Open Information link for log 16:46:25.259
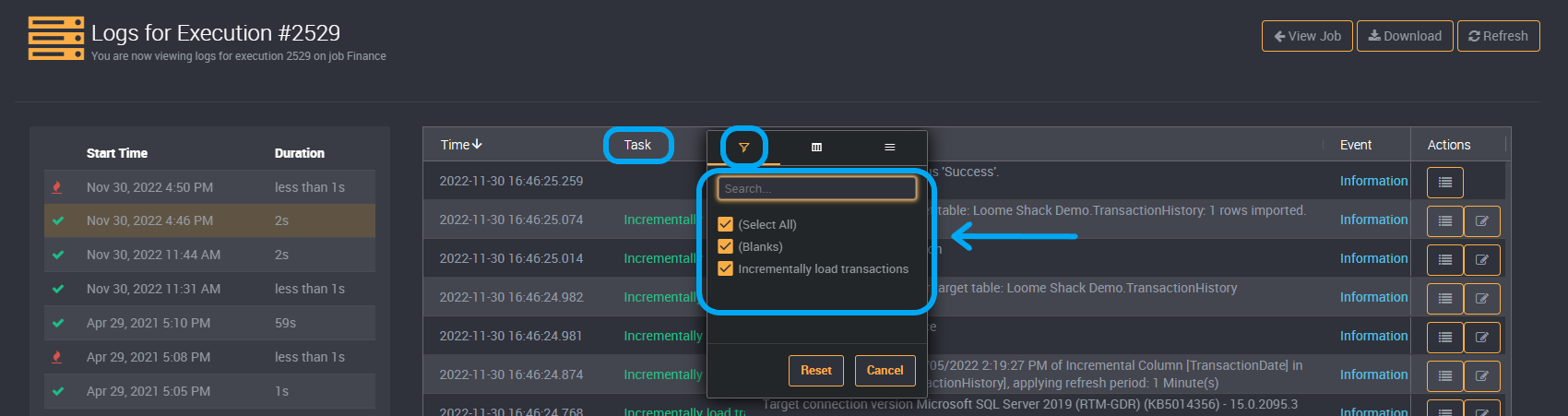 (x=1373, y=181)
